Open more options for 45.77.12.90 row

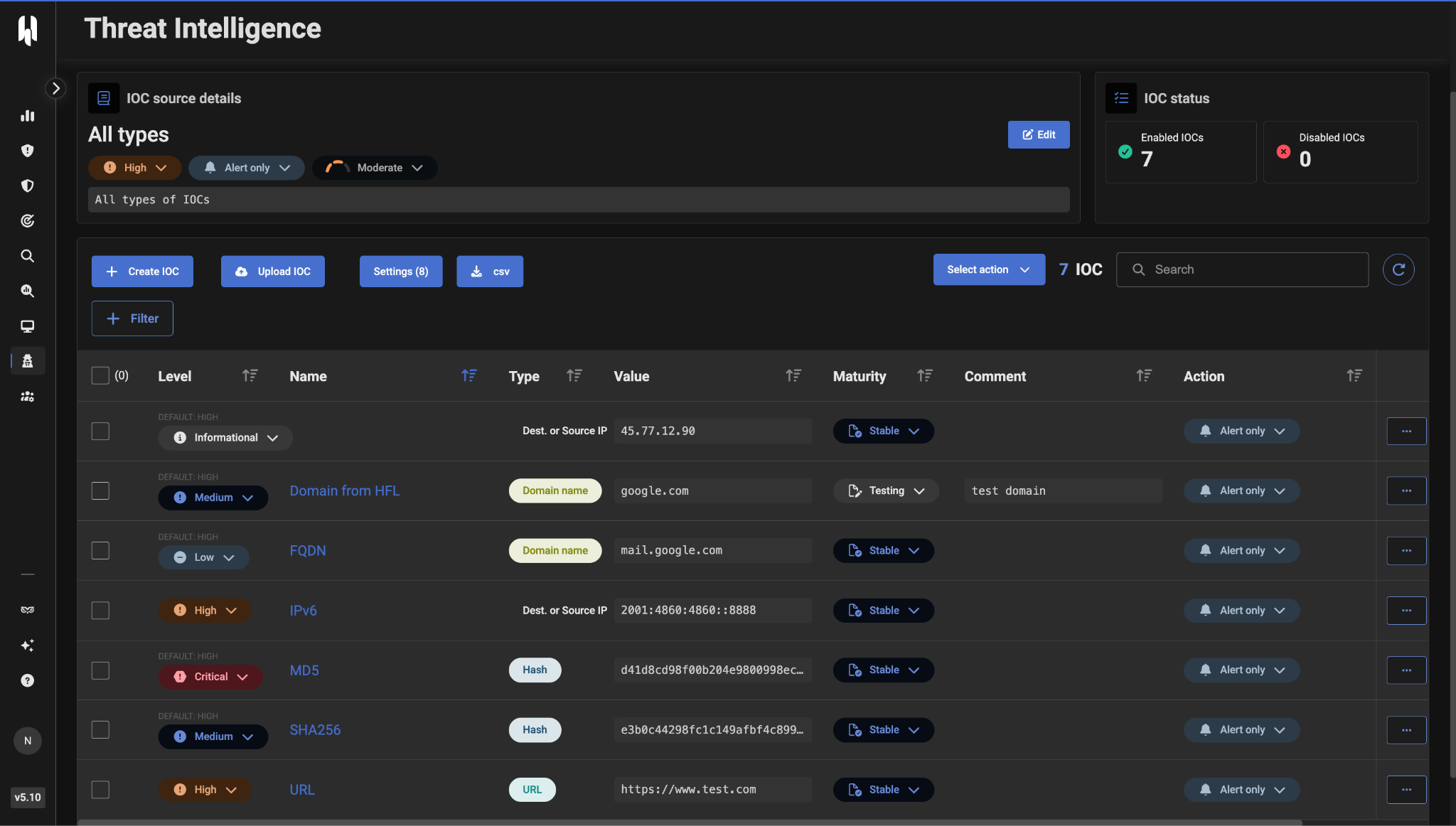tap(1406, 431)
